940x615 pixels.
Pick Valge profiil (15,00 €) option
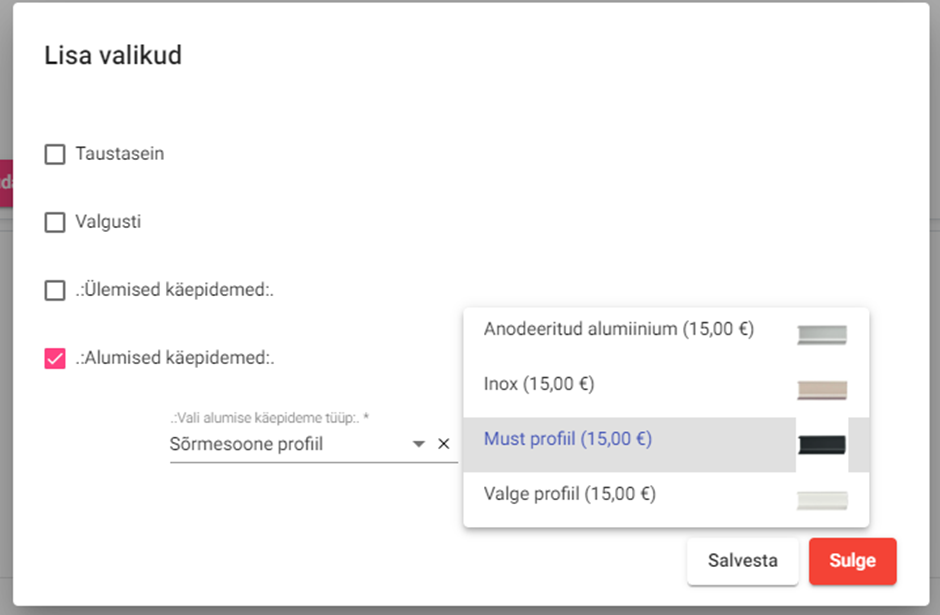tap(569, 493)
